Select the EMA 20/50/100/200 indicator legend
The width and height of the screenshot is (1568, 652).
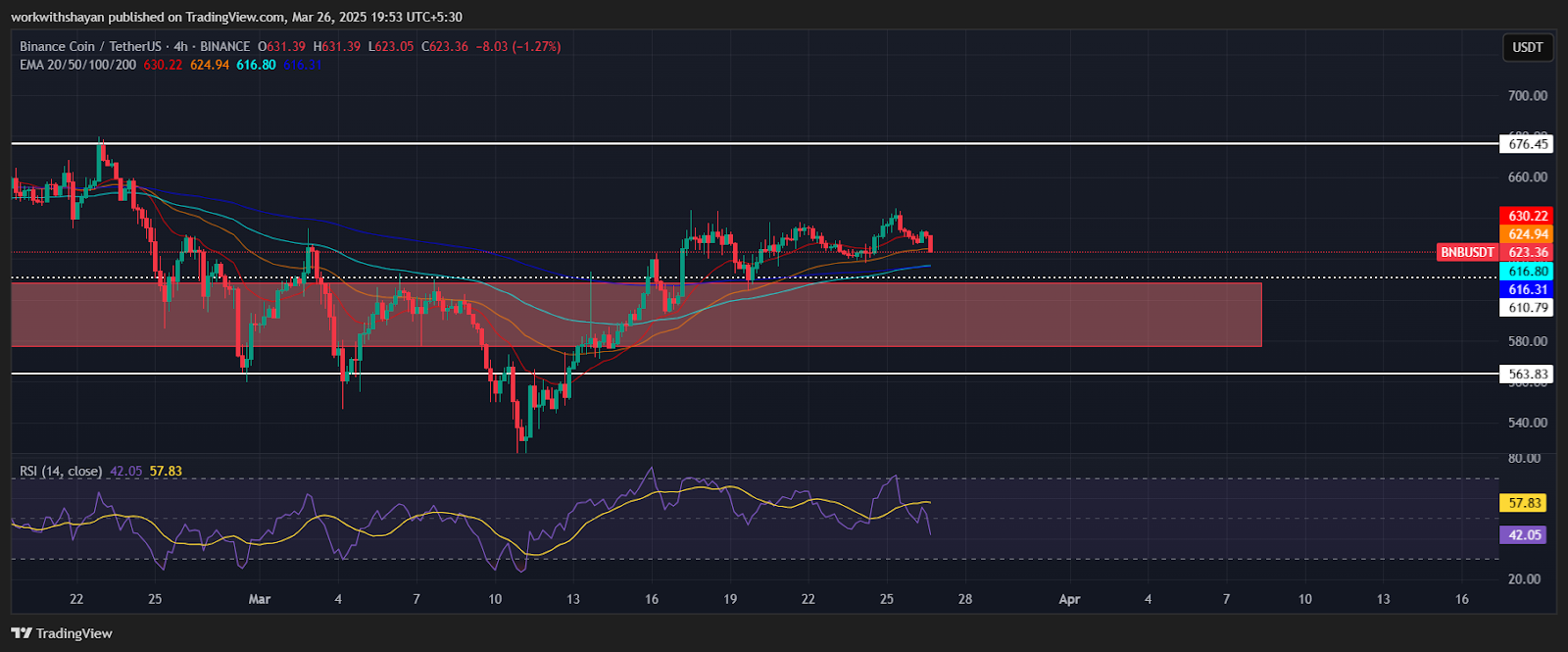[78, 65]
